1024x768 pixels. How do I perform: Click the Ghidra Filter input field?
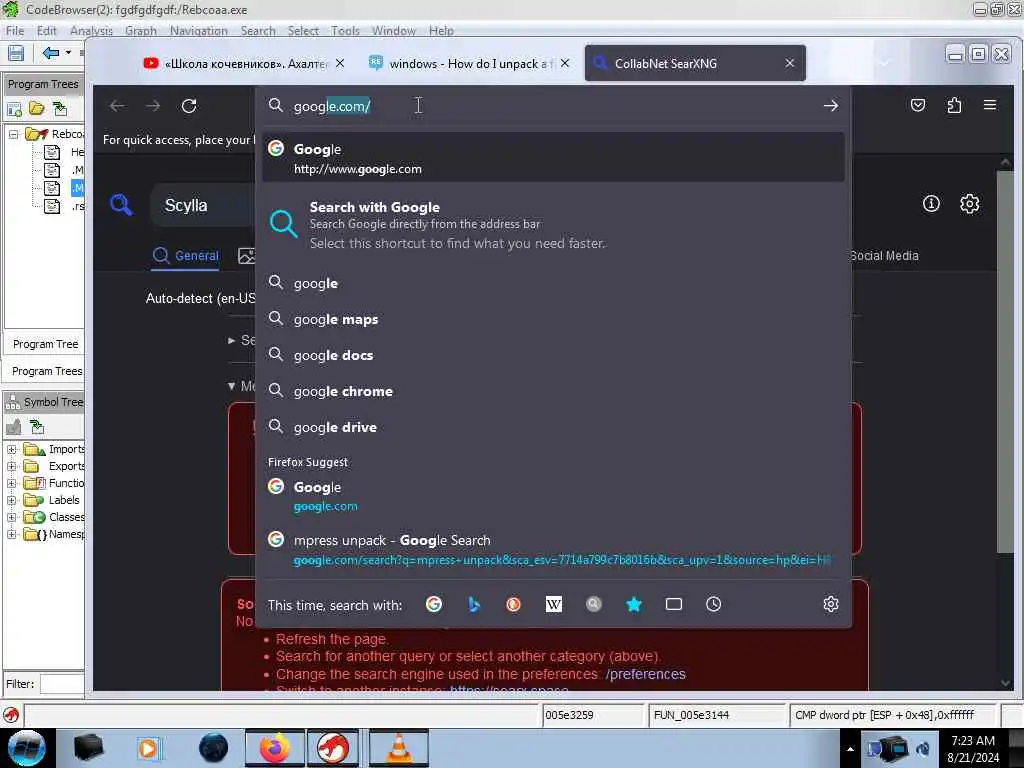pyautogui.click(x=62, y=684)
